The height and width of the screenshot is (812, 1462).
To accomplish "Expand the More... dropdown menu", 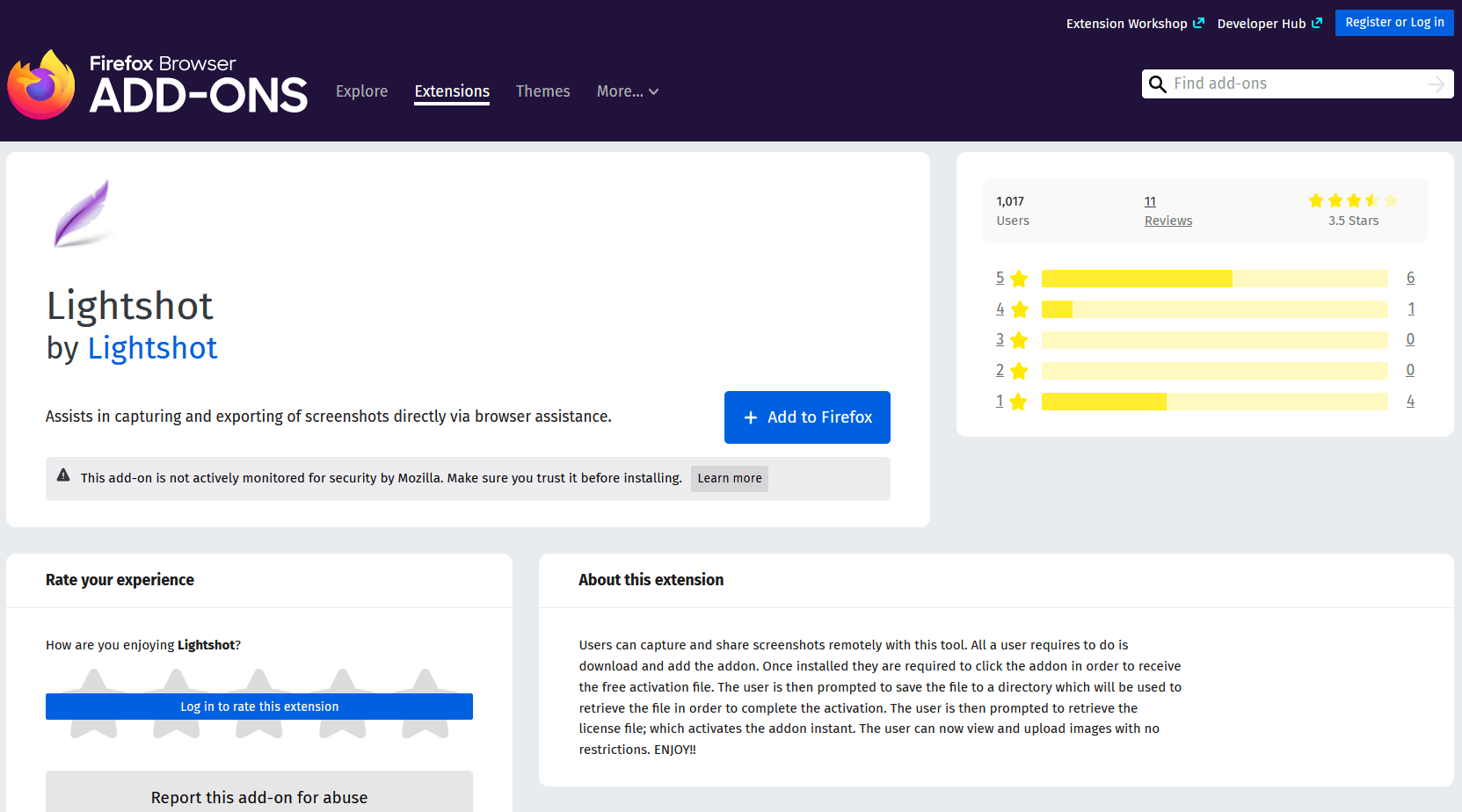I will click(627, 91).
